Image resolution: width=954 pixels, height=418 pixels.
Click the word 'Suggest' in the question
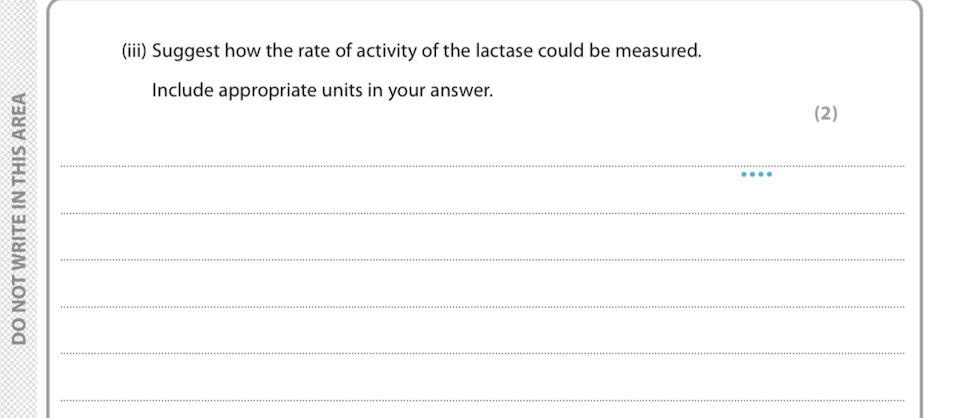[x=184, y=50]
